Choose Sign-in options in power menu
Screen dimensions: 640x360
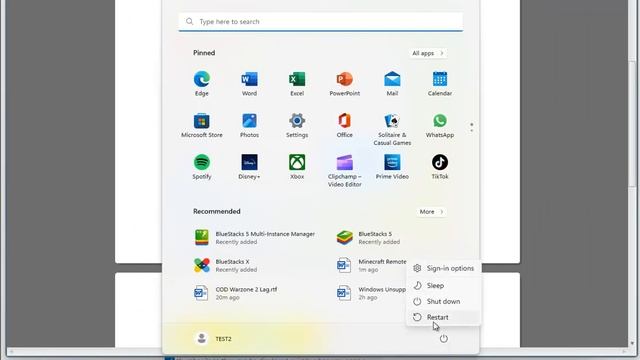(444, 268)
